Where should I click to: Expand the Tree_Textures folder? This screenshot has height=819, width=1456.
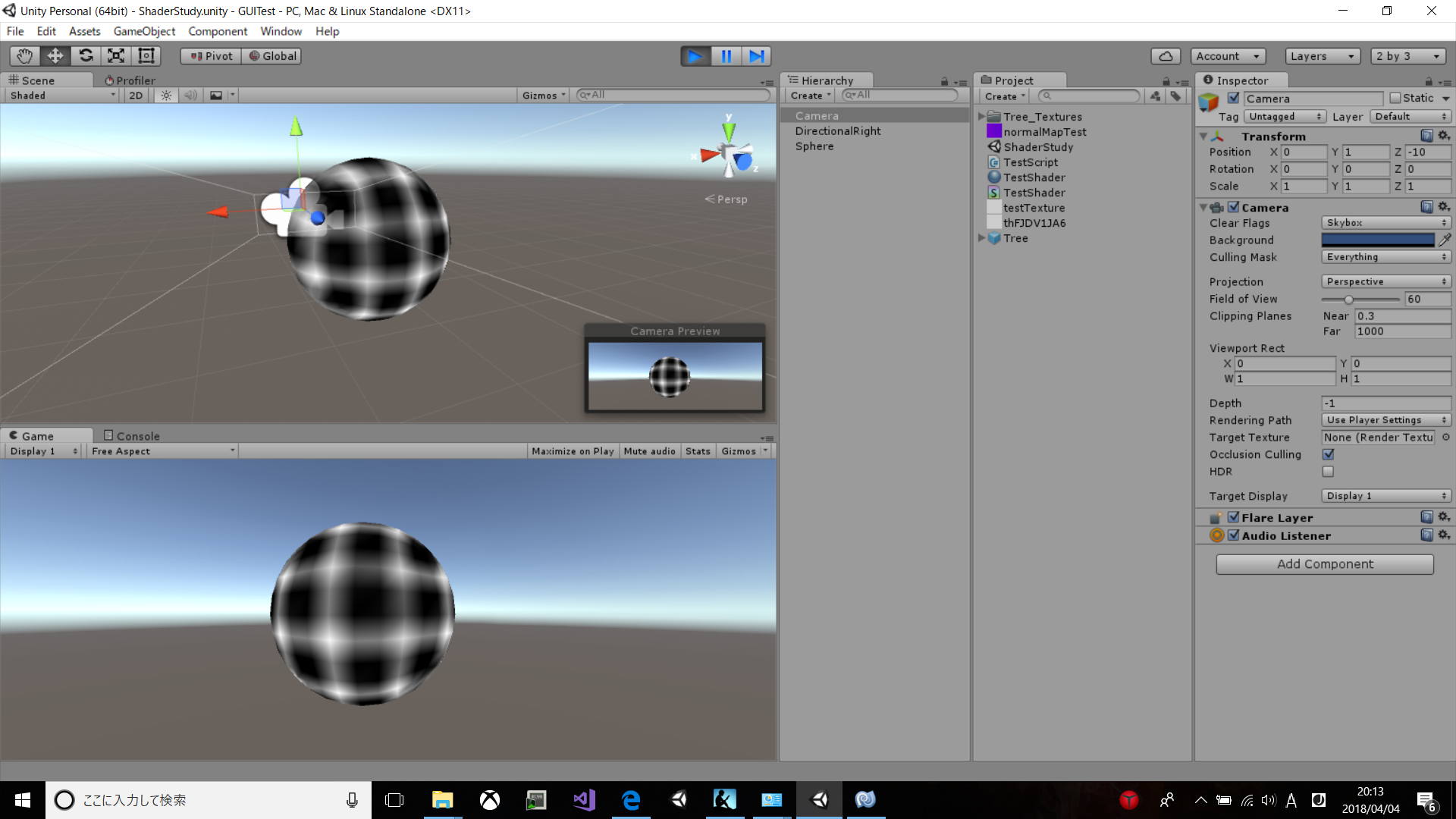coord(982,117)
